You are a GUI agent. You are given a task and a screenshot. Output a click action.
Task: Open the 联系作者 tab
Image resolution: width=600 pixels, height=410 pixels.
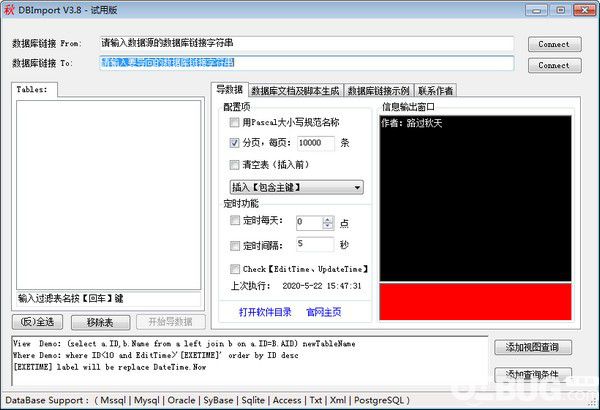pos(435,91)
